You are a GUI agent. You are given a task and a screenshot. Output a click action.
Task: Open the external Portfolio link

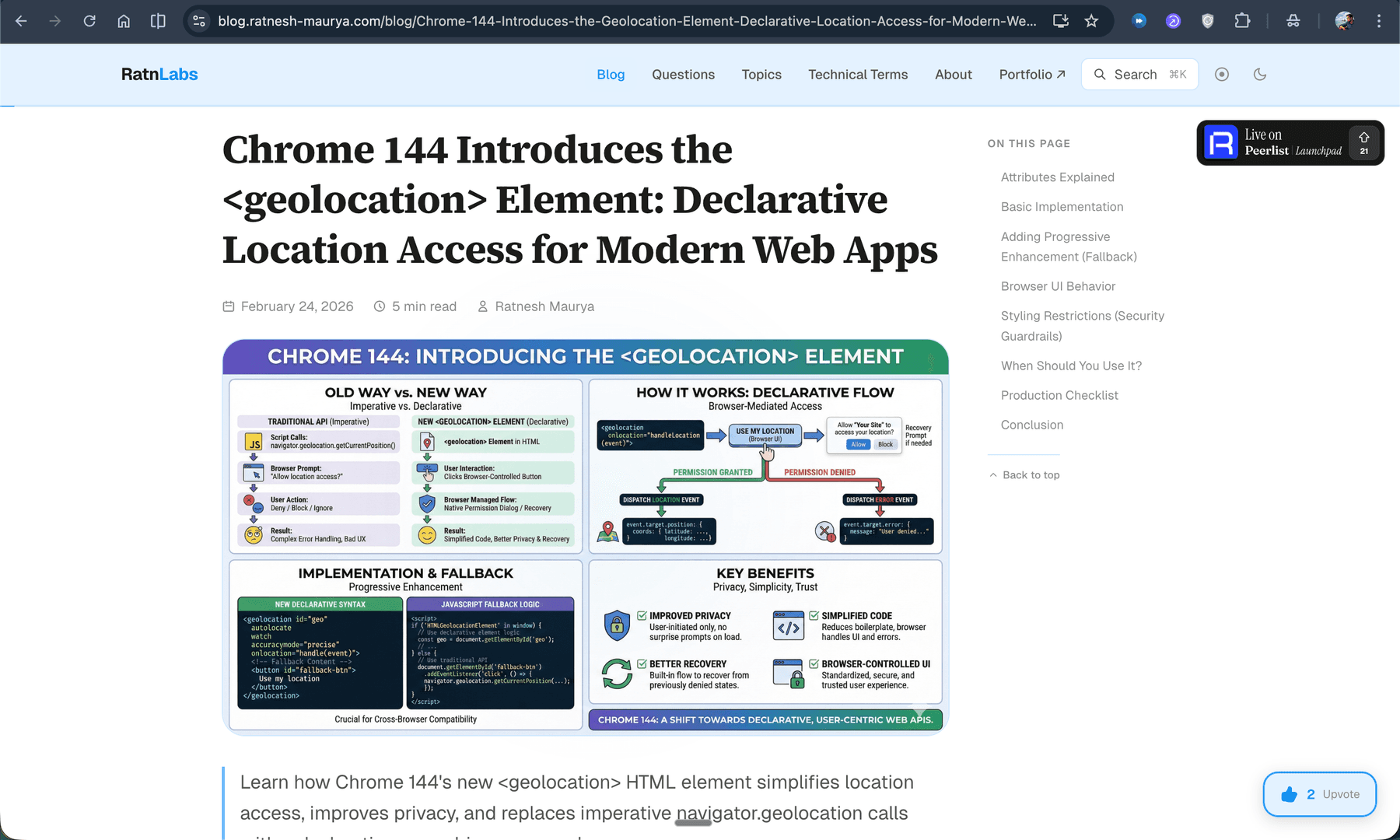[1032, 75]
